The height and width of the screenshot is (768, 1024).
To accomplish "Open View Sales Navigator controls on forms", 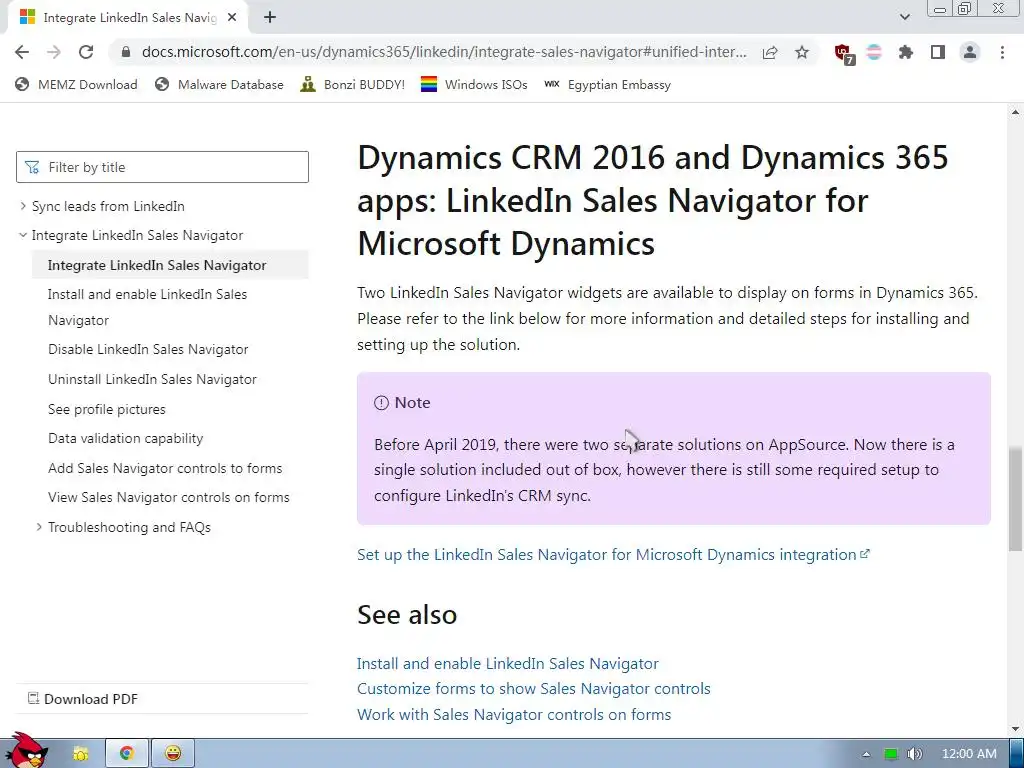I will coord(168,498).
